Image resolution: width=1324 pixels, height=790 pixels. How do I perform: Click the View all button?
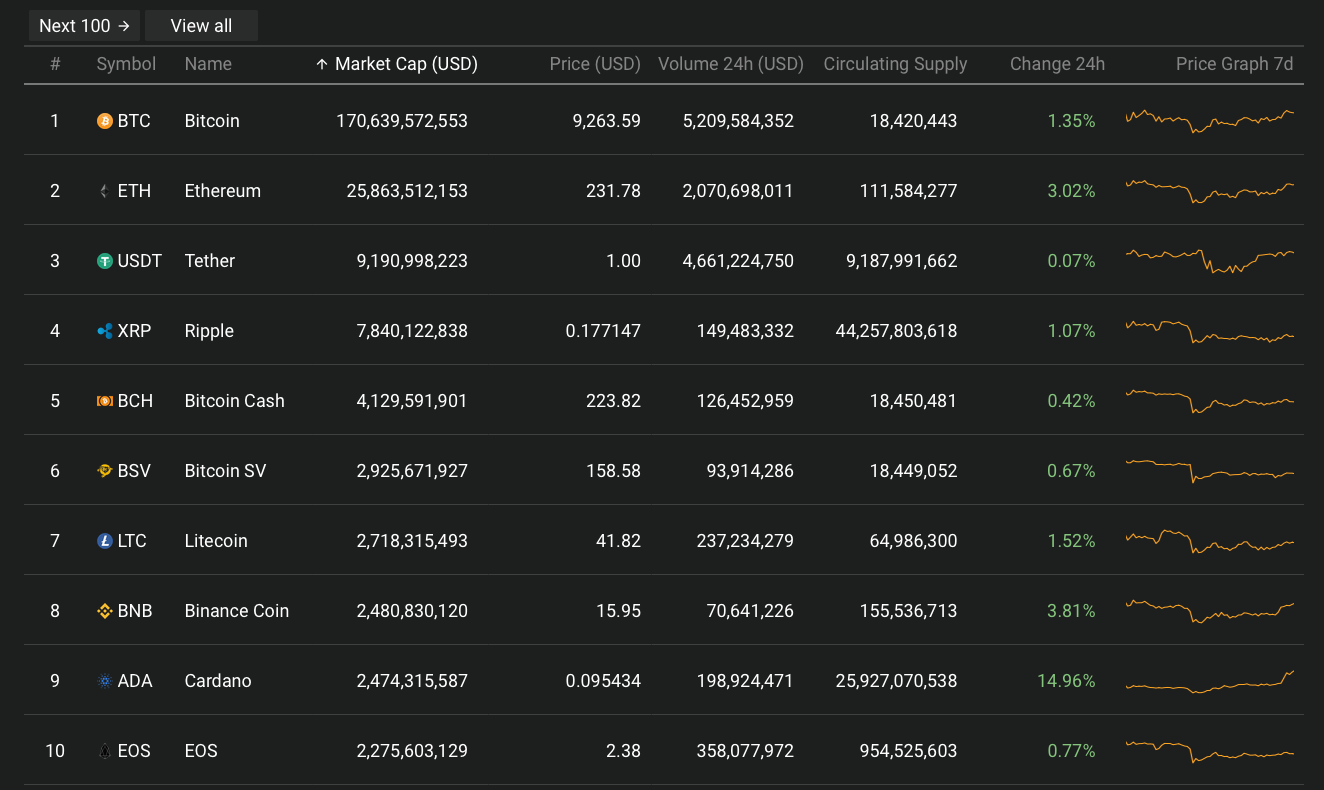[x=201, y=26]
